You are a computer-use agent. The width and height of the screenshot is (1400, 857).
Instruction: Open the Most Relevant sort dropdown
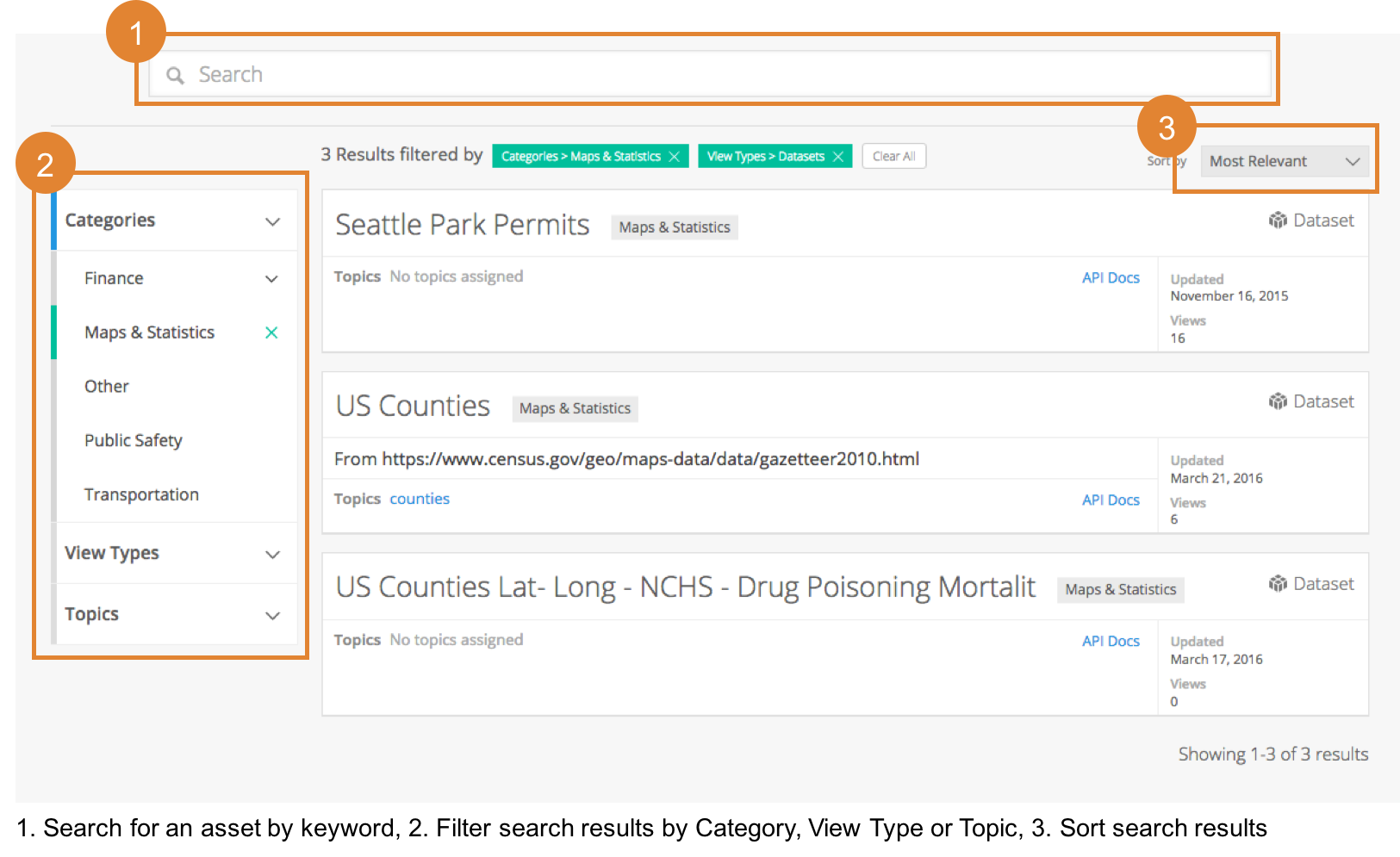coord(1284,161)
